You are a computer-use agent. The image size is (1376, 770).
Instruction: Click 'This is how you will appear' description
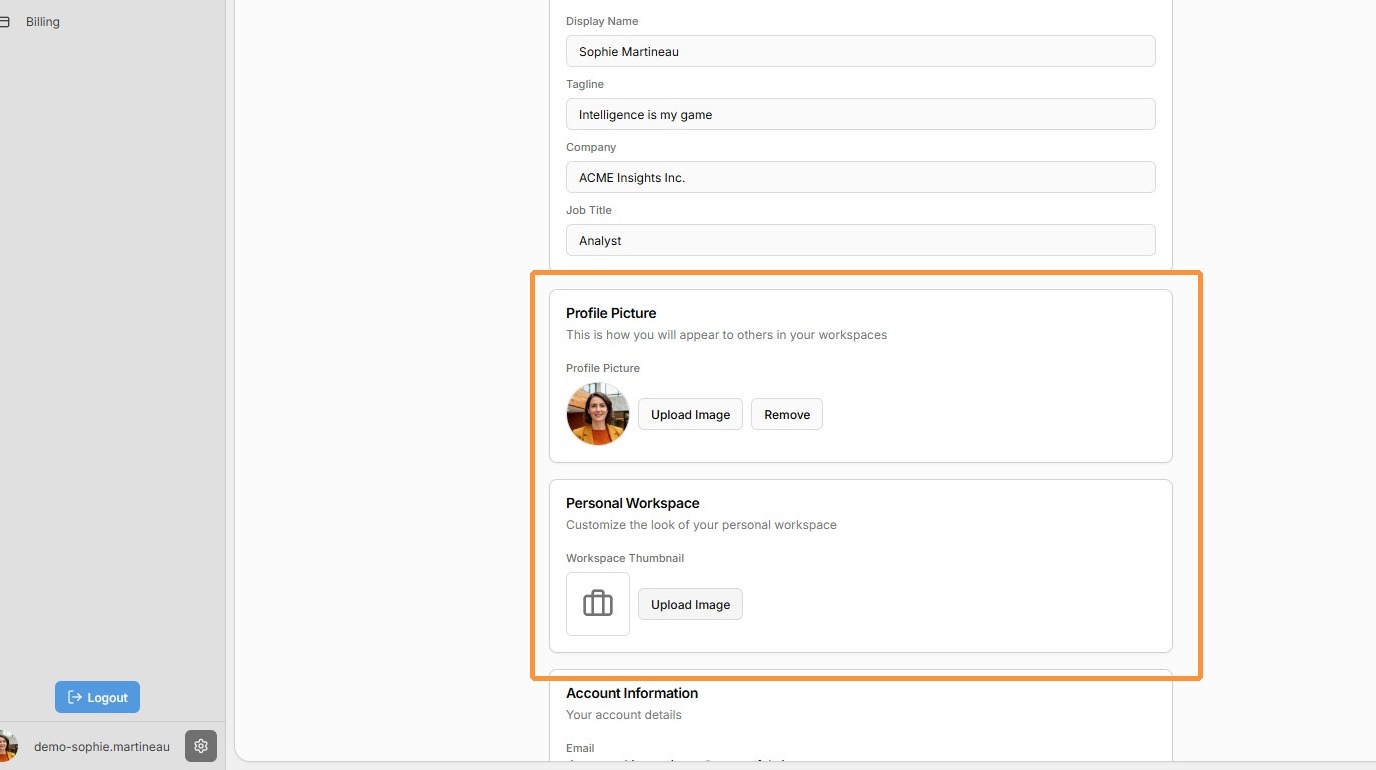(727, 335)
